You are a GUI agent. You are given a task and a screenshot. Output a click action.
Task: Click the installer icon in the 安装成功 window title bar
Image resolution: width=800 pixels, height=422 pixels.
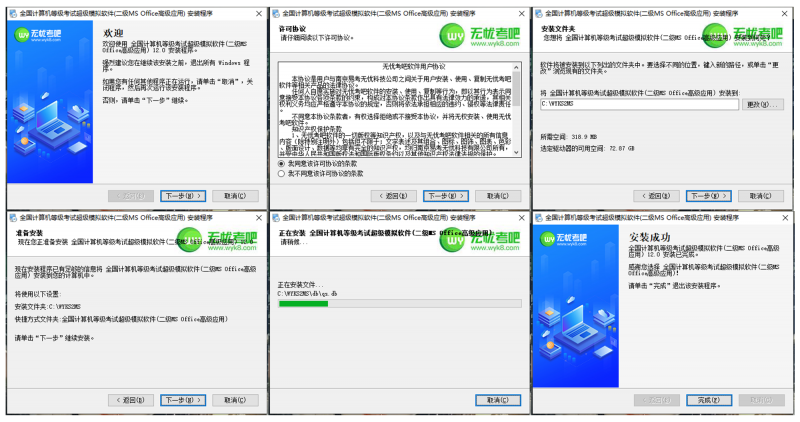click(538, 218)
